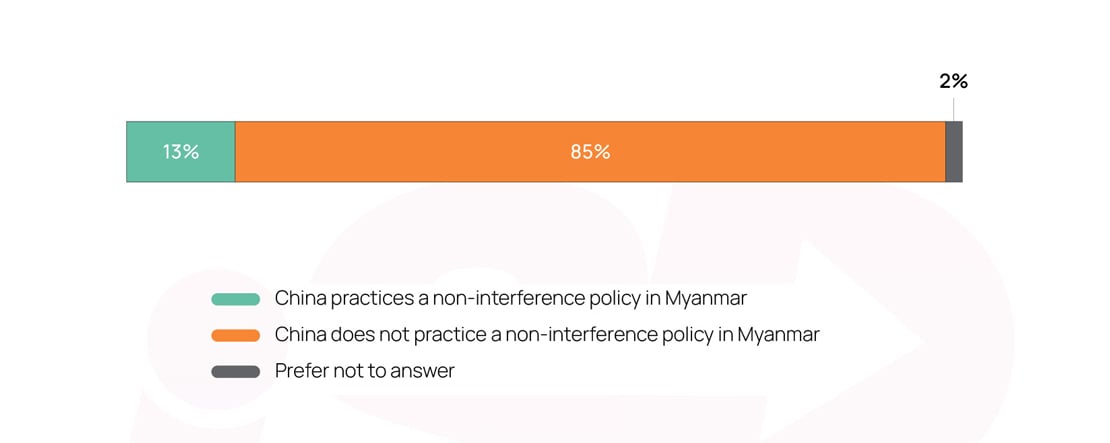Click the word 'China' in the green legend entry

click(x=299, y=298)
